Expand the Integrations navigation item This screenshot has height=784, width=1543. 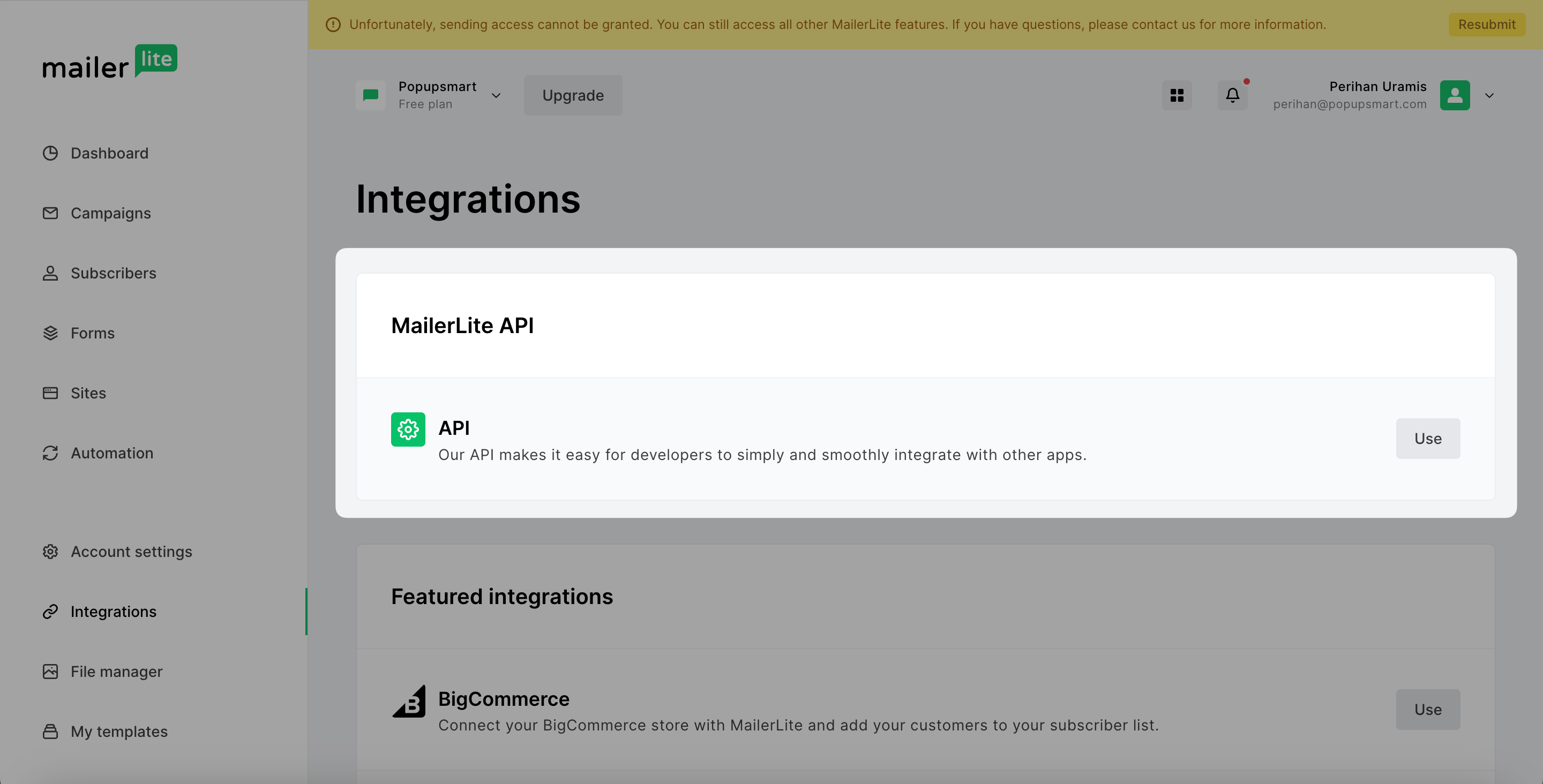point(113,611)
